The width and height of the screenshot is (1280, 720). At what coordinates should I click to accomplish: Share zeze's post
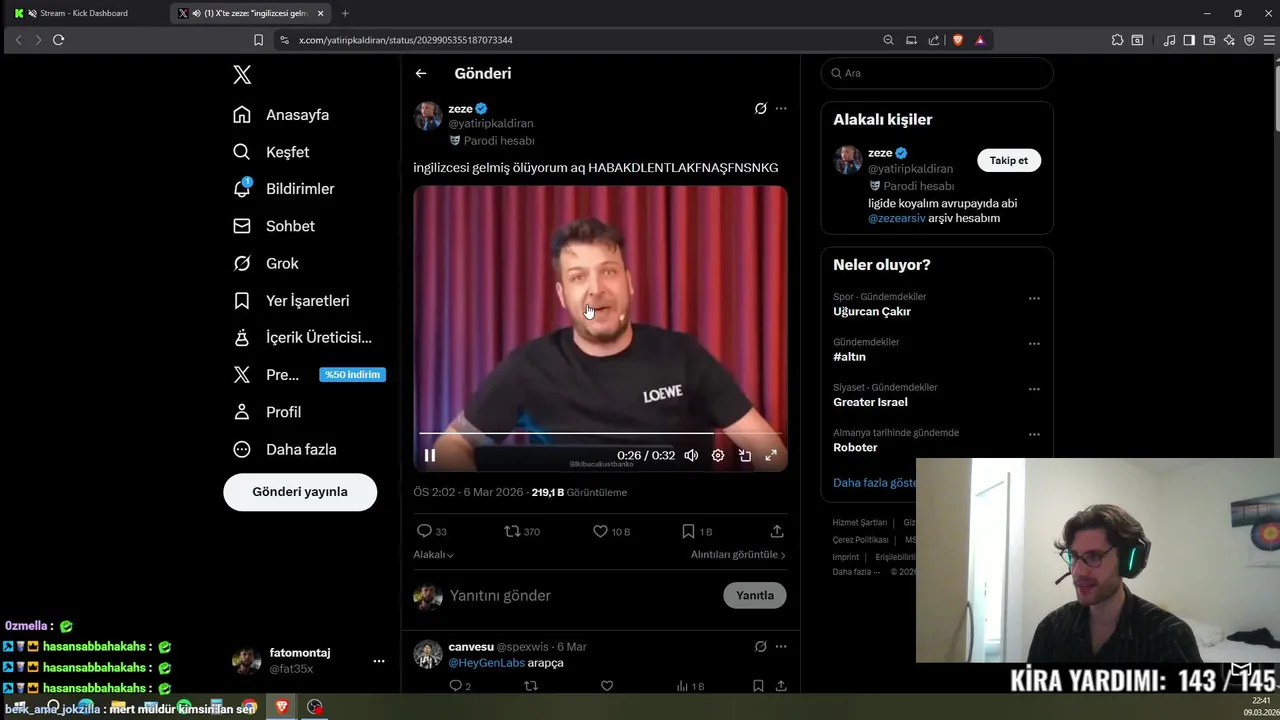[x=777, y=531]
